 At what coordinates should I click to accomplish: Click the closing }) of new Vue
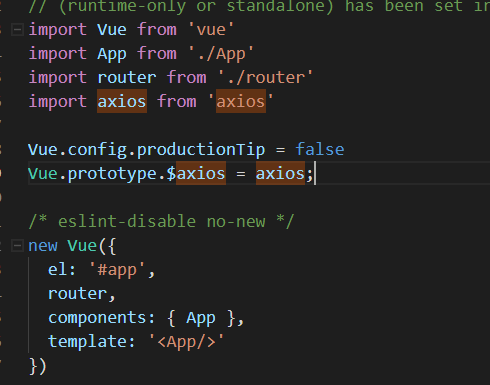point(38,366)
